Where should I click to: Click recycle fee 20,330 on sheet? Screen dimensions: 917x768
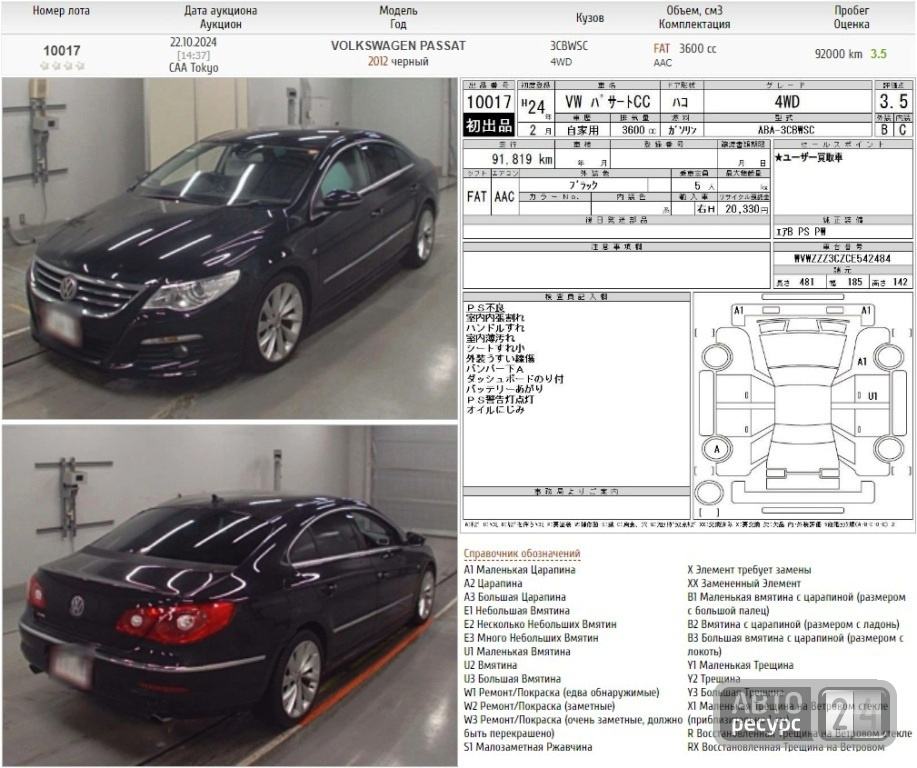(746, 209)
